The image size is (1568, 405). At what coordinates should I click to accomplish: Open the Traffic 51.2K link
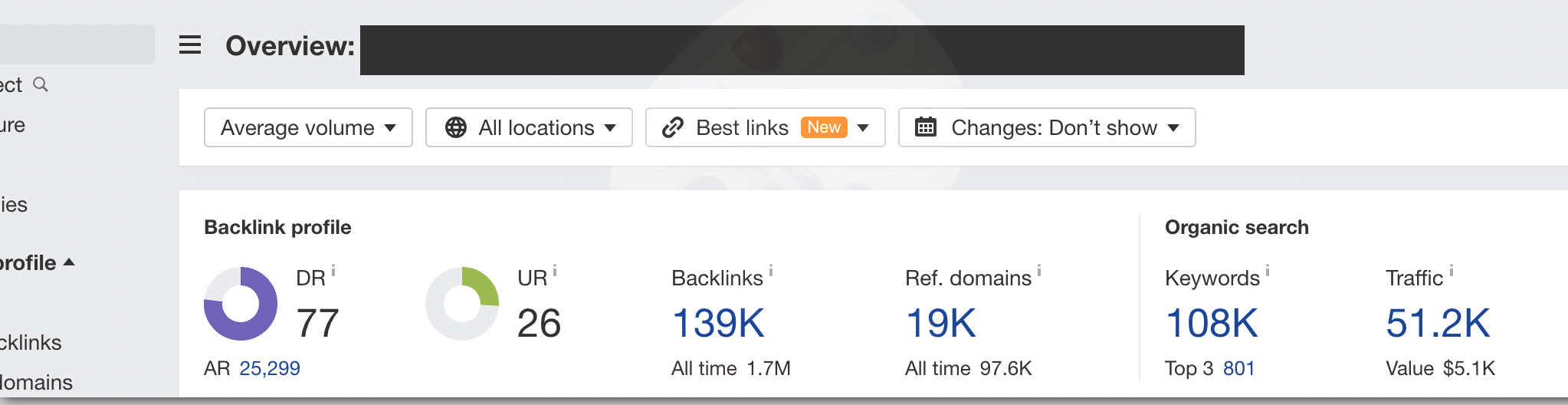coord(1438,323)
